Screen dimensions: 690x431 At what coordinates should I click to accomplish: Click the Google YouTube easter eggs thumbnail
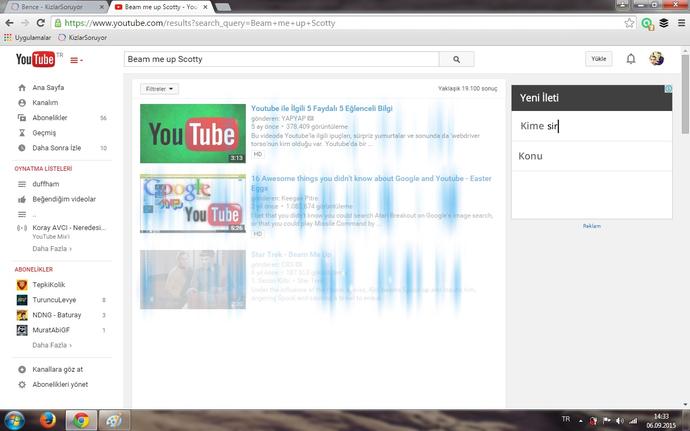(x=193, y=203)
